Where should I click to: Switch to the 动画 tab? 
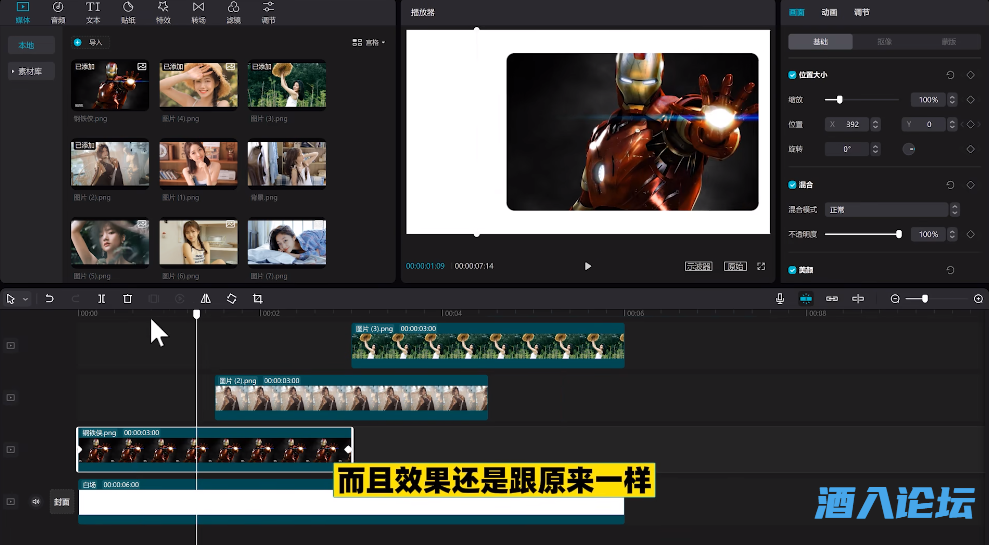point(829,12)
